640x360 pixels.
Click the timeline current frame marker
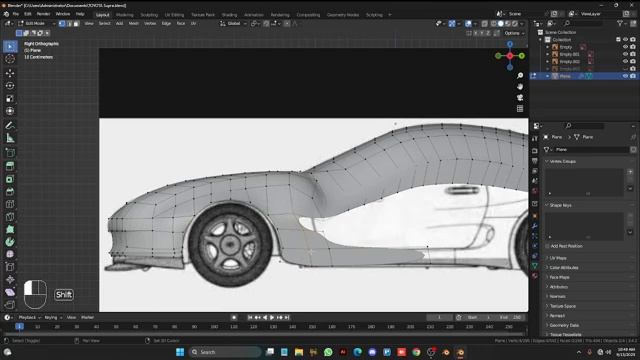tap(19, 327)
